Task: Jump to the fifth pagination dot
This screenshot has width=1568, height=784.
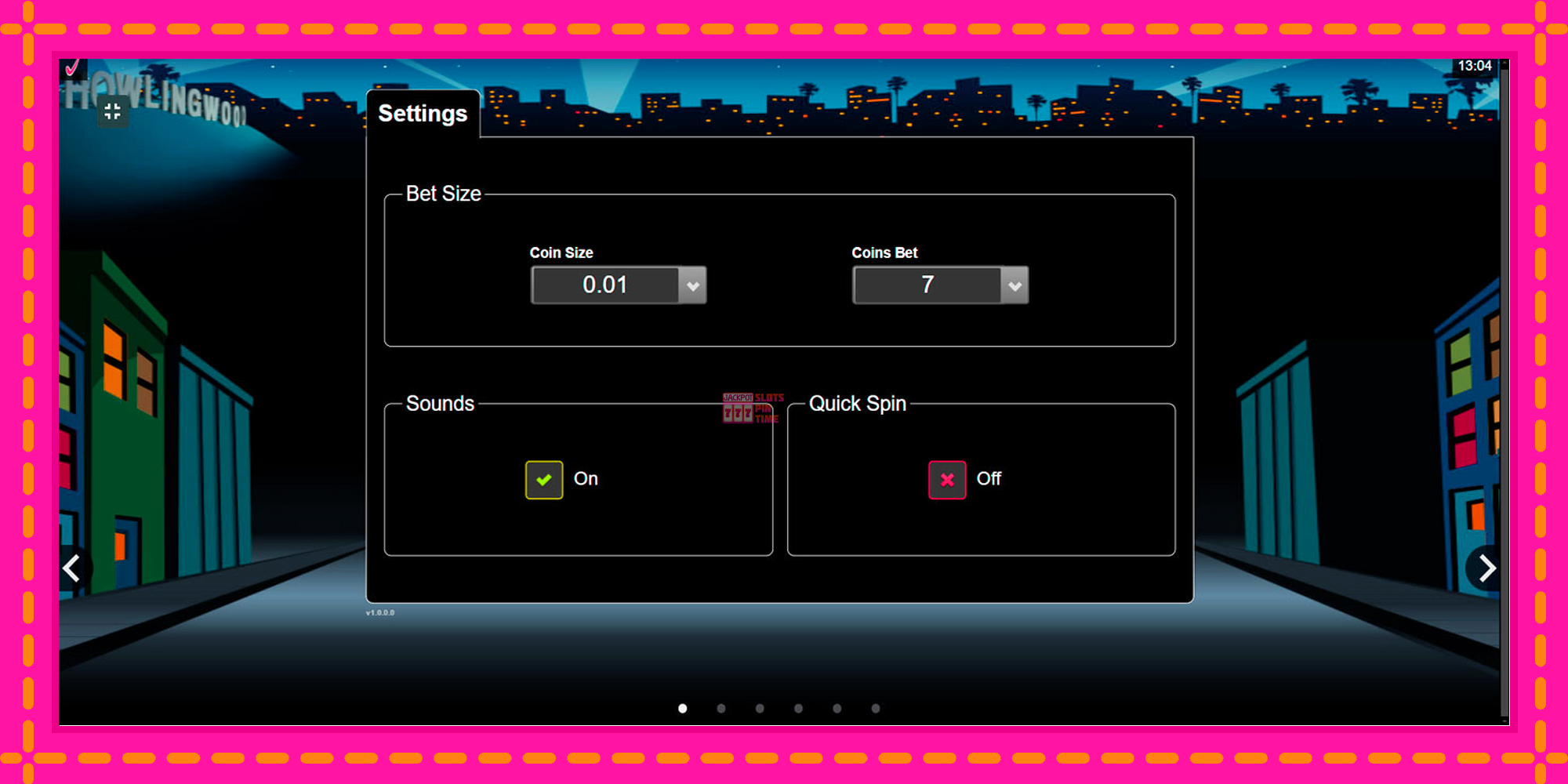Action: point(837,708)
